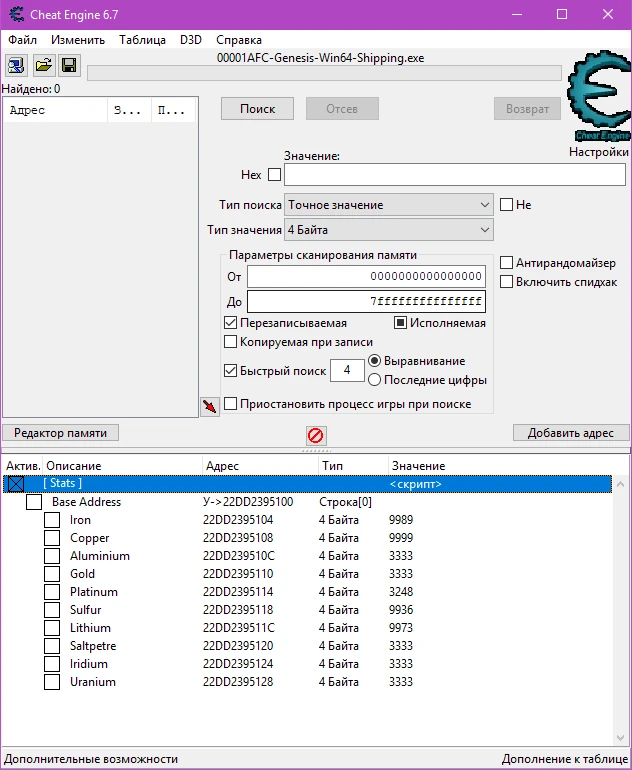Click Дополнительные возможности in status bar
632x770 pixels.
[x=91, y=759]
